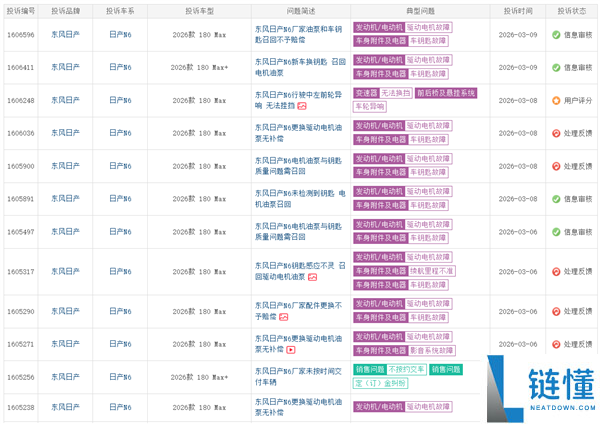600x424 pixels.
Task: Click red feedback status icon in row 1605900
Action: tap(556, 166)
